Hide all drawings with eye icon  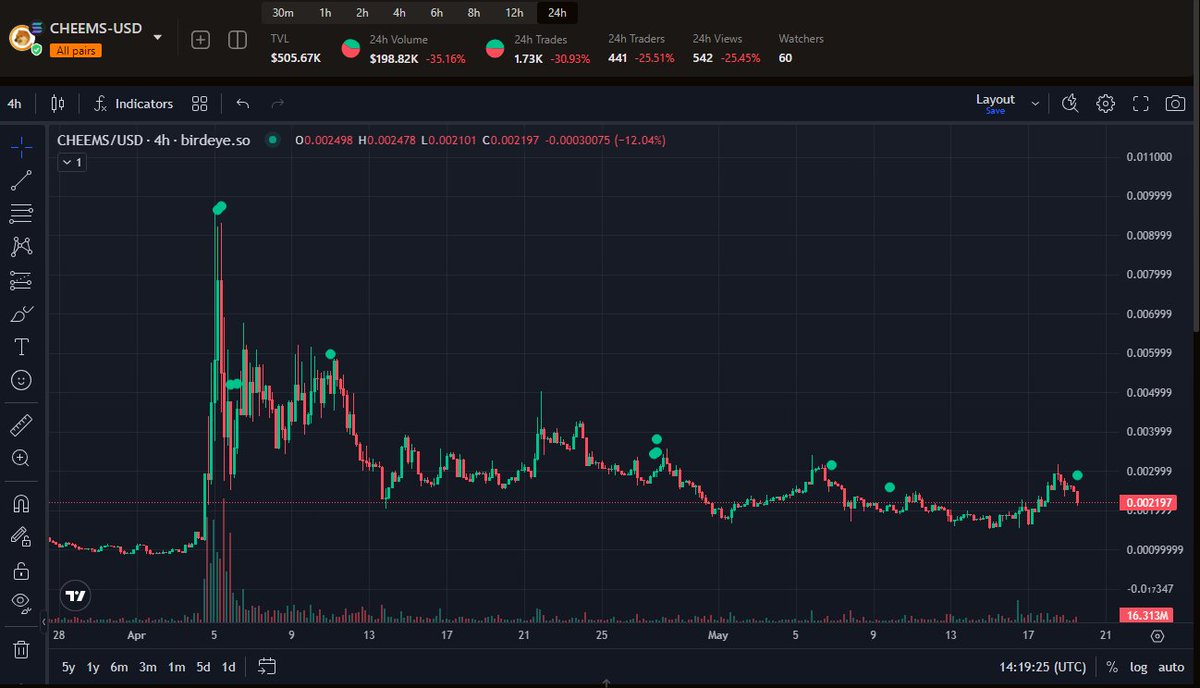tap(21, 603)
